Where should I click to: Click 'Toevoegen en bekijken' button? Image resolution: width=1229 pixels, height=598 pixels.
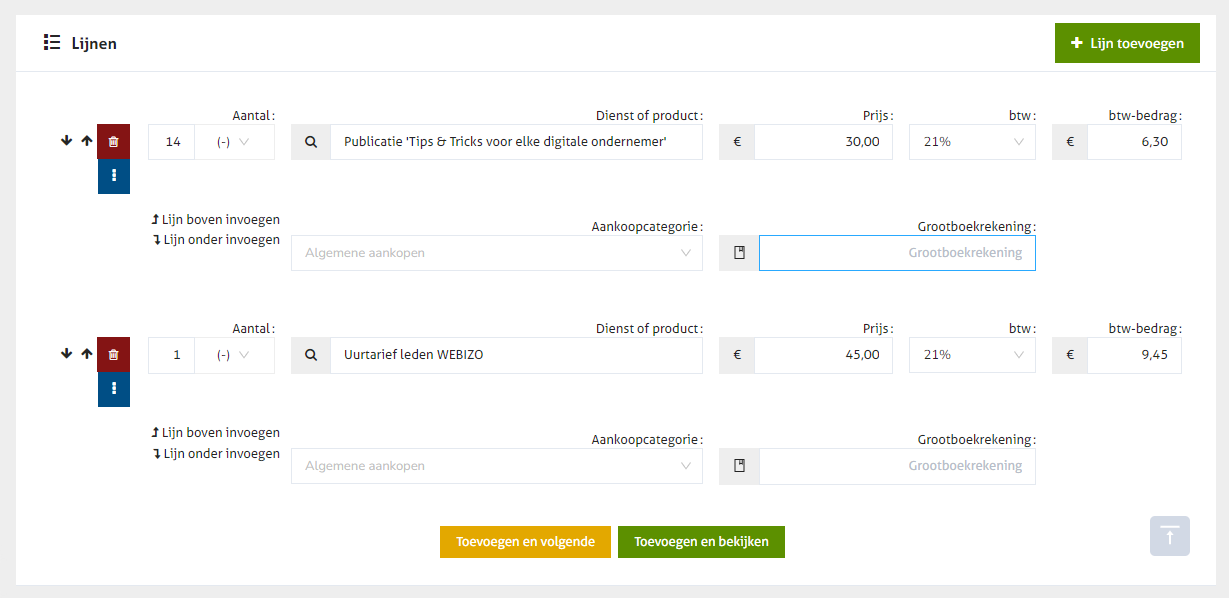[x=701, y=542]
